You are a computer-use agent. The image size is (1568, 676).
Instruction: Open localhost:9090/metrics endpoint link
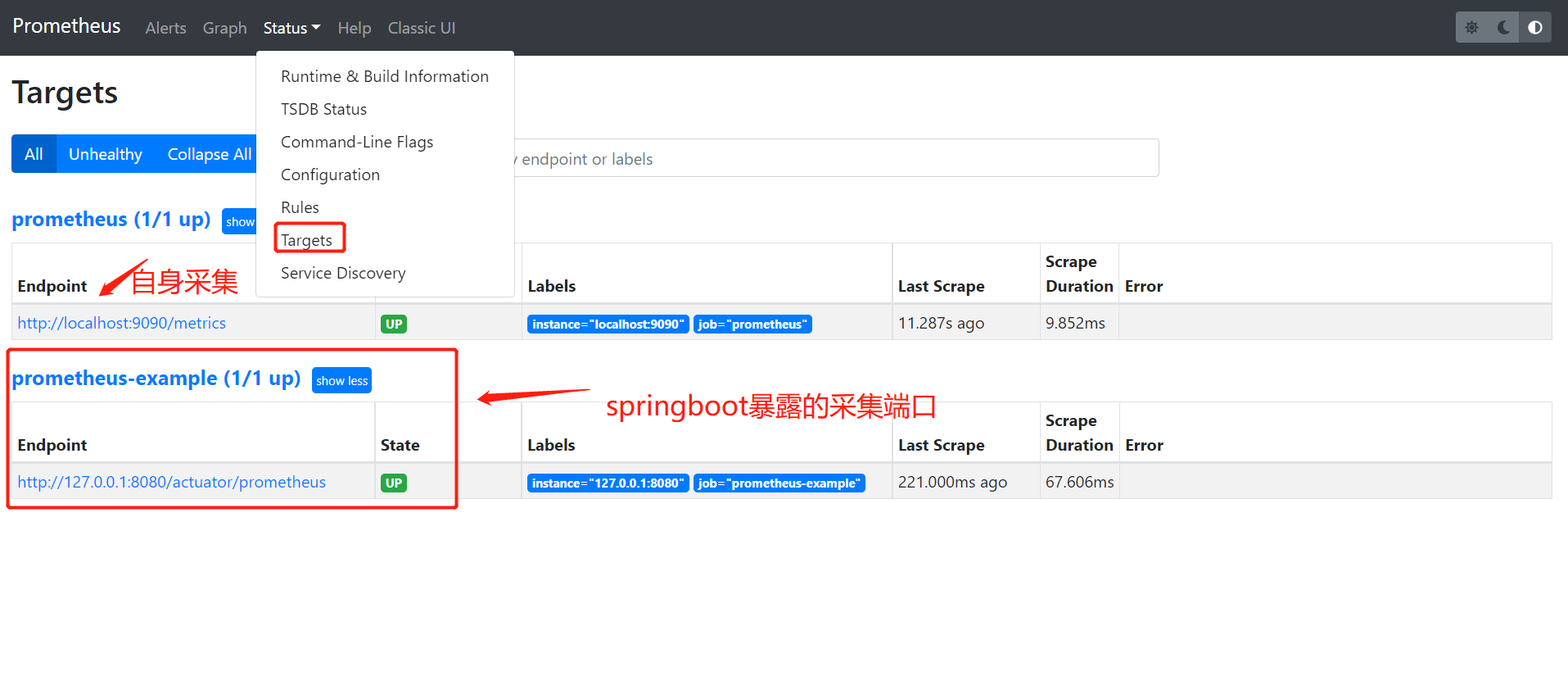122,323
